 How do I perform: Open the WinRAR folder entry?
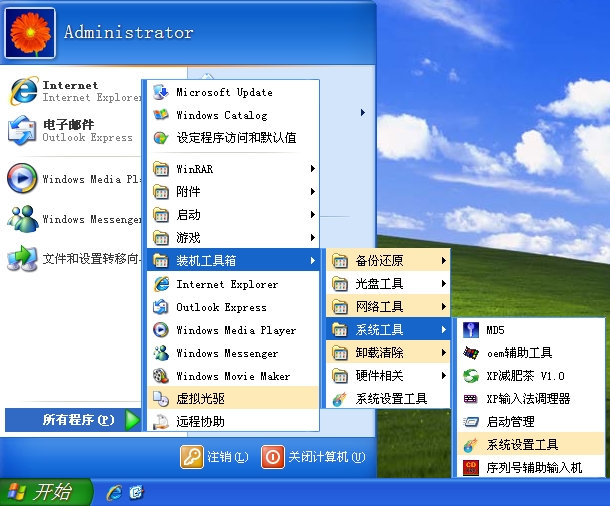tap(233, 169)
